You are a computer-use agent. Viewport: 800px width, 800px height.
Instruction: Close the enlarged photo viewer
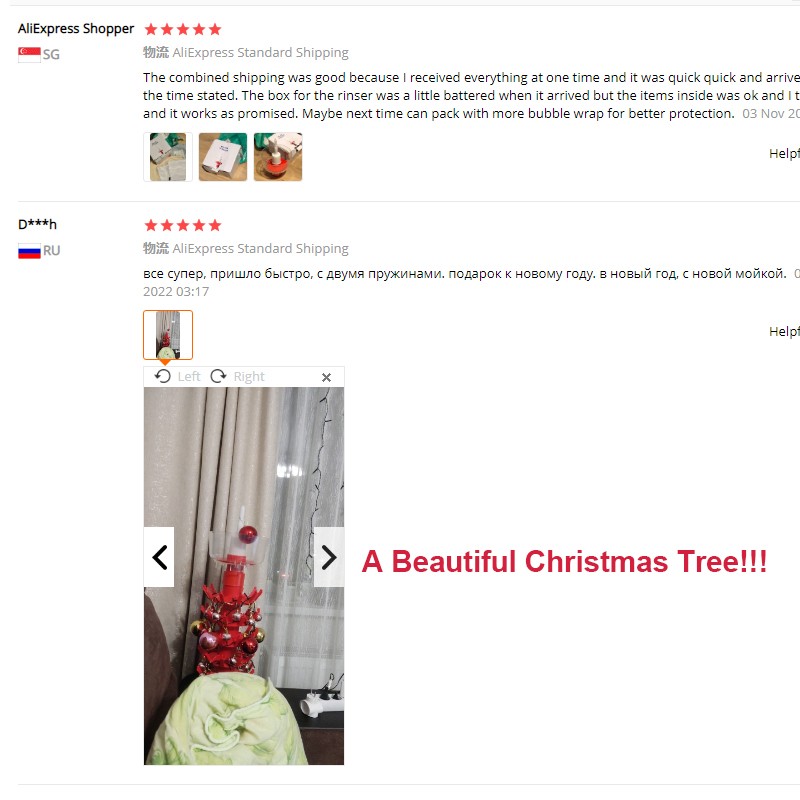click(327, 377)
